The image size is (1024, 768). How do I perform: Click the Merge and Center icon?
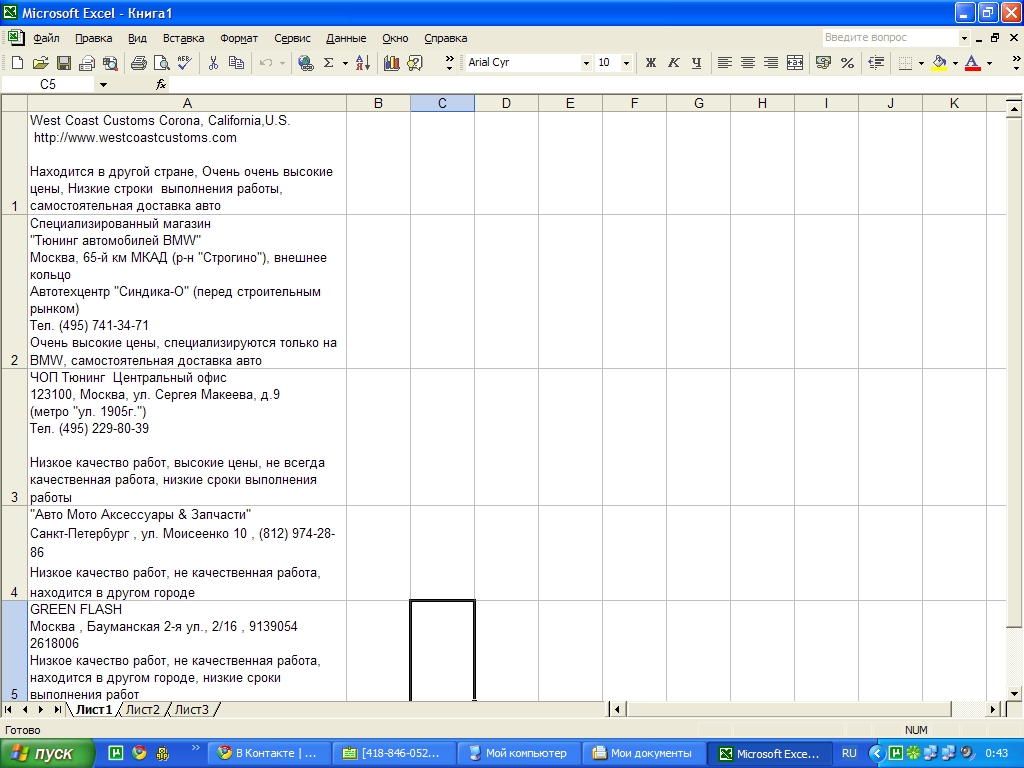pyautogui.click(x=795, y=63)
